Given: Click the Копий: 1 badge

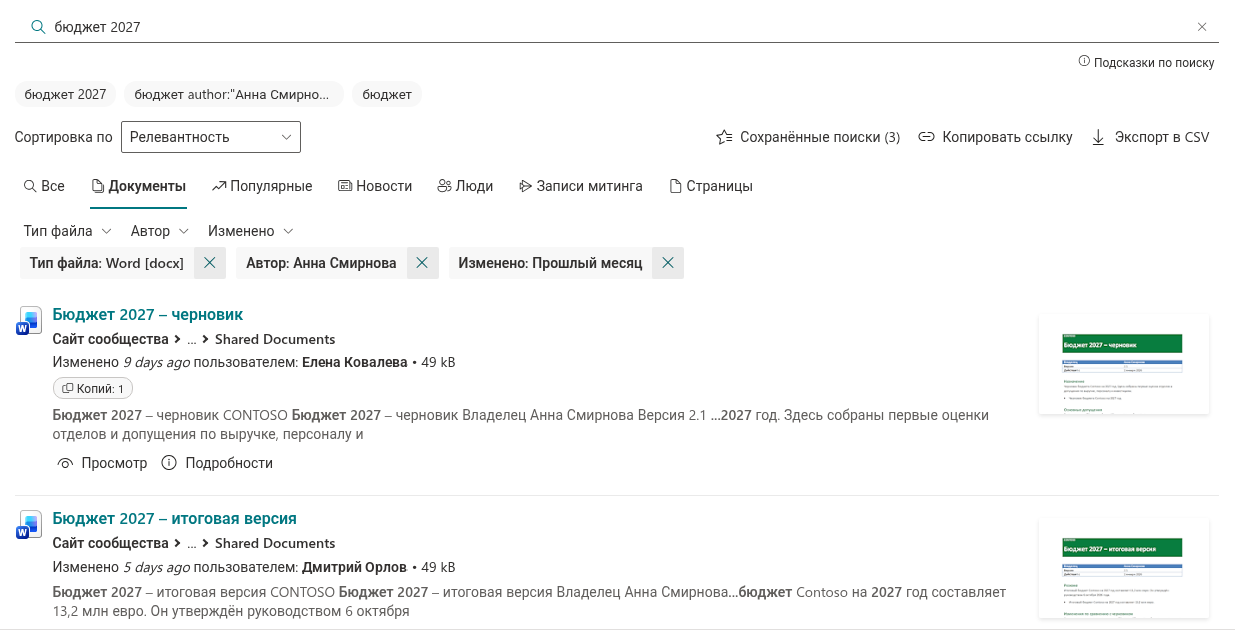Looking at the screenshot, I should pyautogui.click(x=93, y=388).
